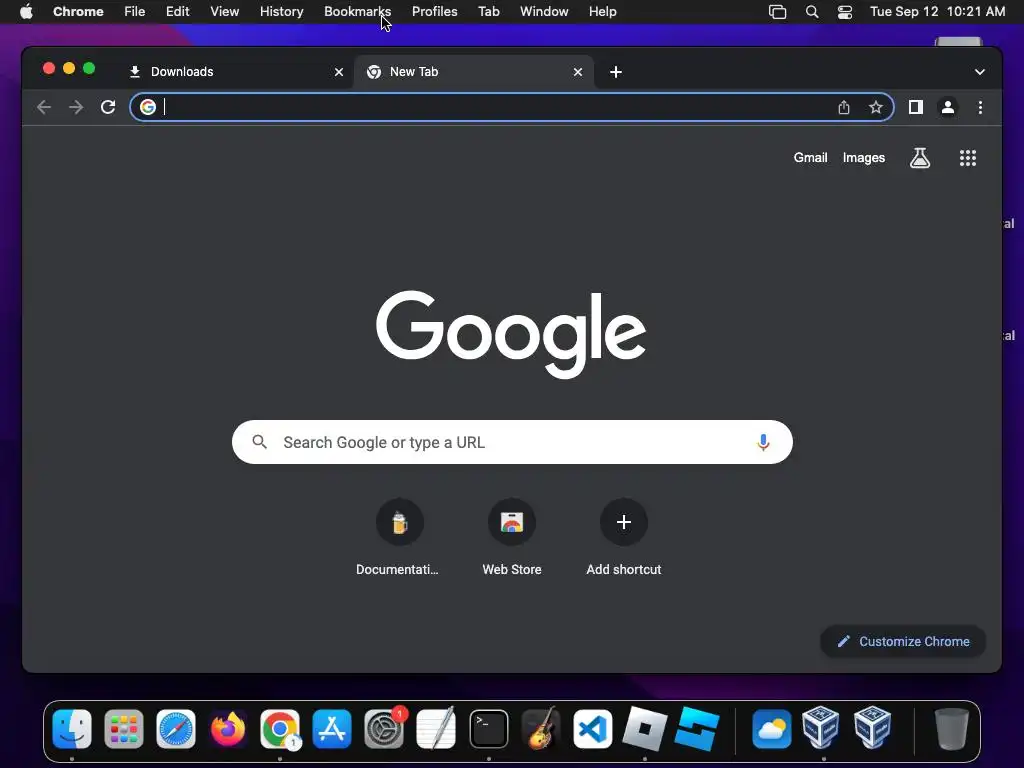Click the browser back arrow

click(x=44, y=107)
